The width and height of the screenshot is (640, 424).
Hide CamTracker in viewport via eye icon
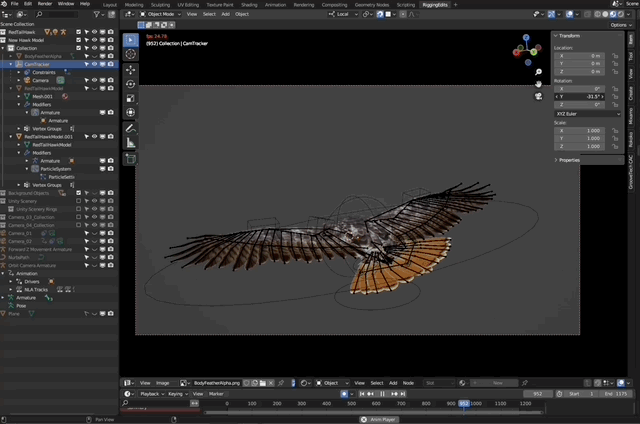click(94, 64)
